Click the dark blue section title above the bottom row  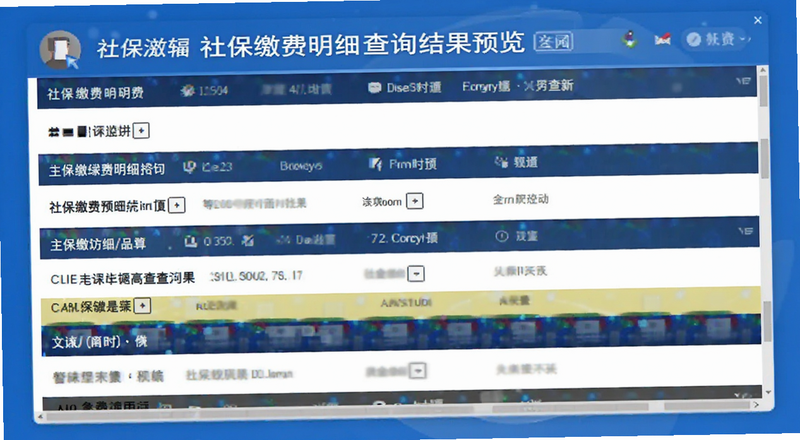tap(99, 341)
